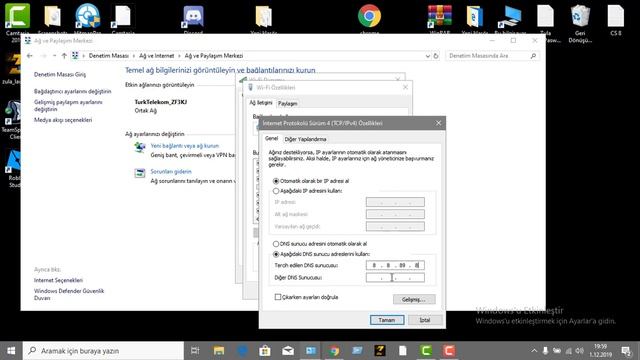The height and width of the screenshot is (360, 640).
Task: Open the Chrome desktop shortcut
Action: pos(369,18)
